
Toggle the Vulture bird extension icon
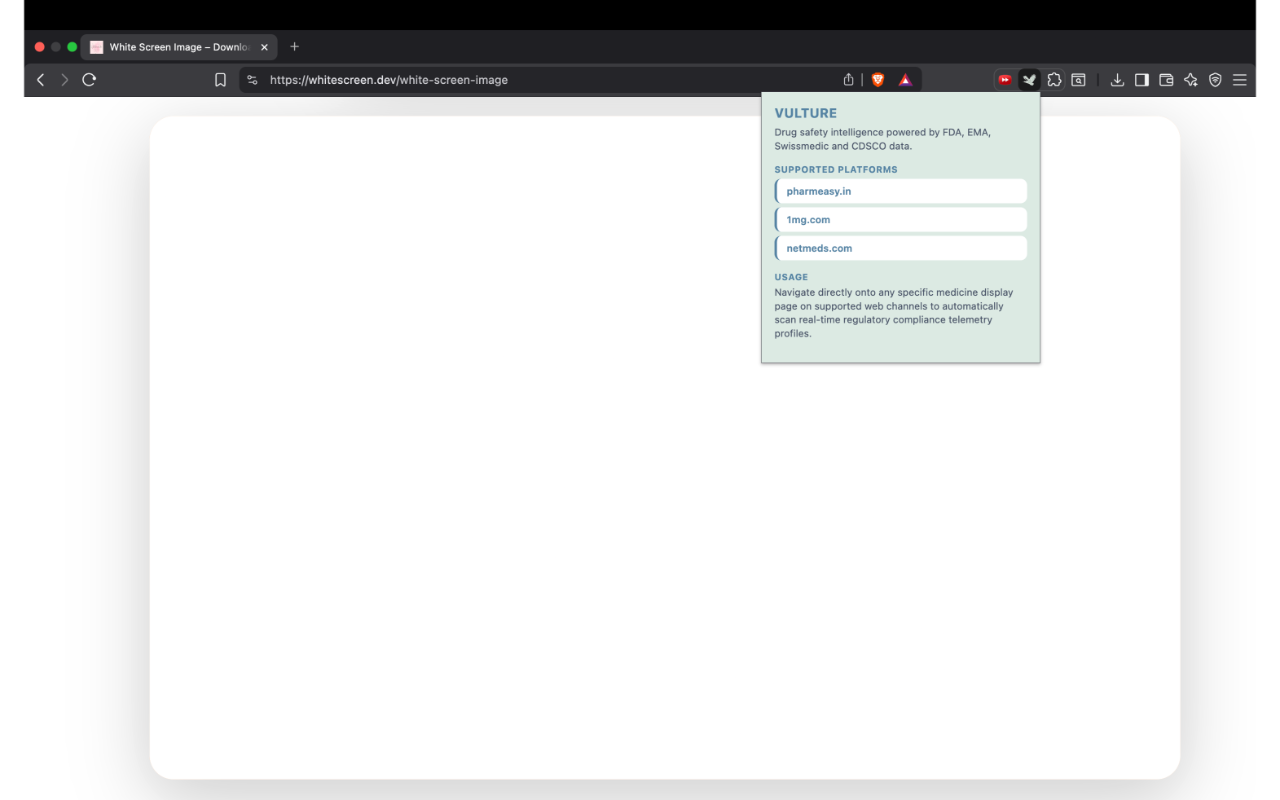[x=1029, y=80]
